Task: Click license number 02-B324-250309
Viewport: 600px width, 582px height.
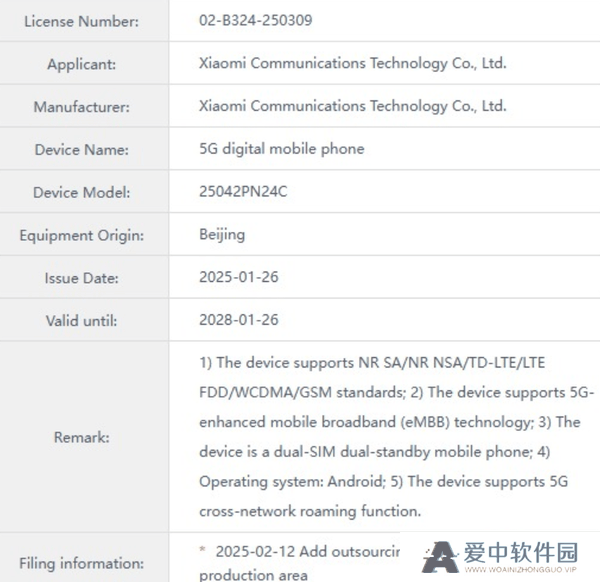Action: (256, 20)
